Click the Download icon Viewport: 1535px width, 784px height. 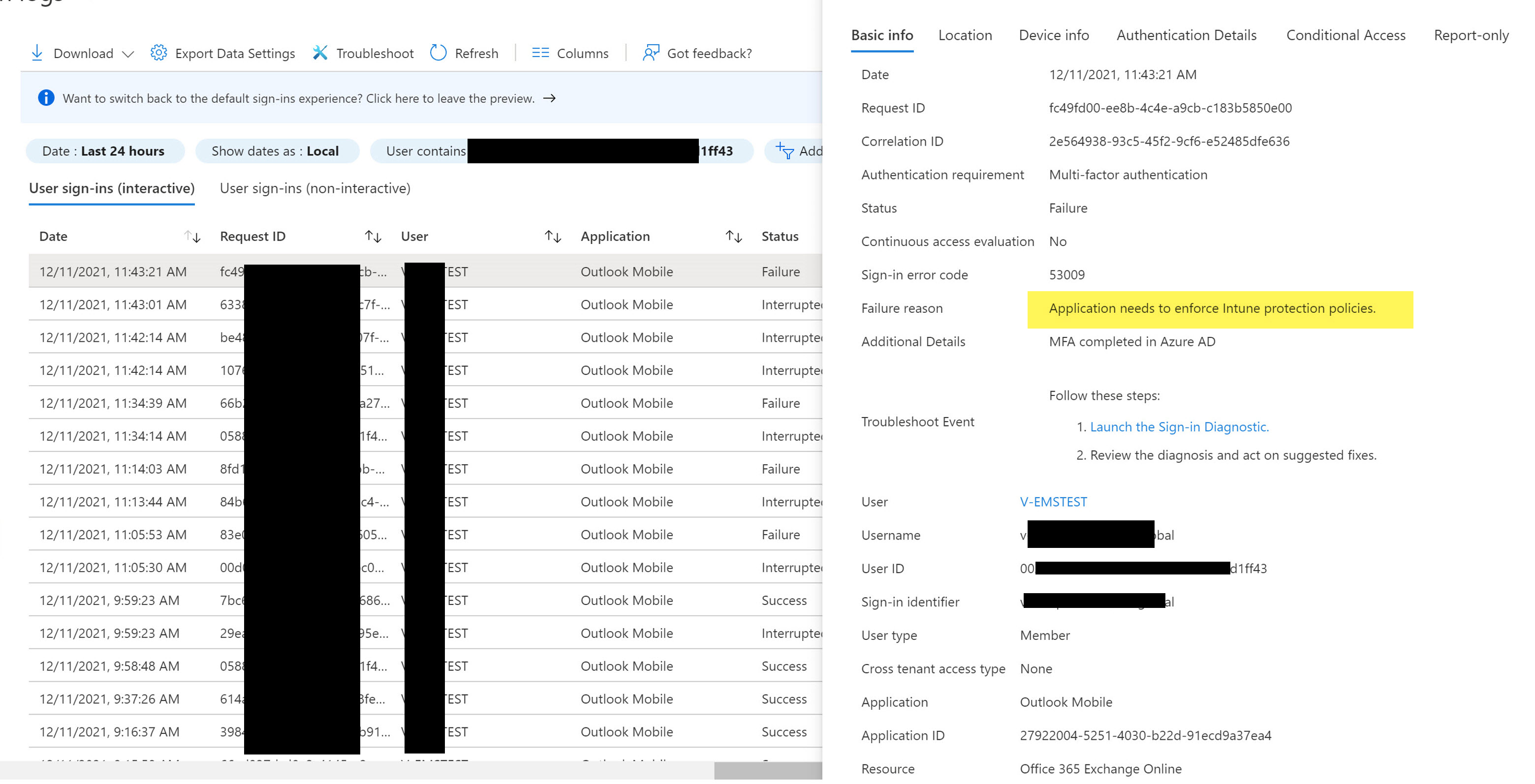(37, 53)
